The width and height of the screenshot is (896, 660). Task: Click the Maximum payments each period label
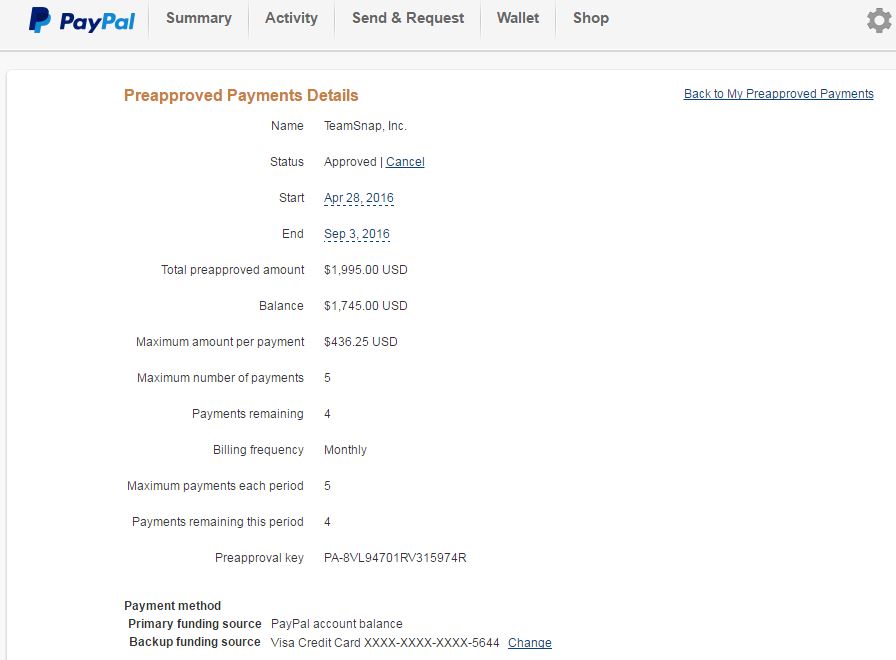(x=215, y=486)
